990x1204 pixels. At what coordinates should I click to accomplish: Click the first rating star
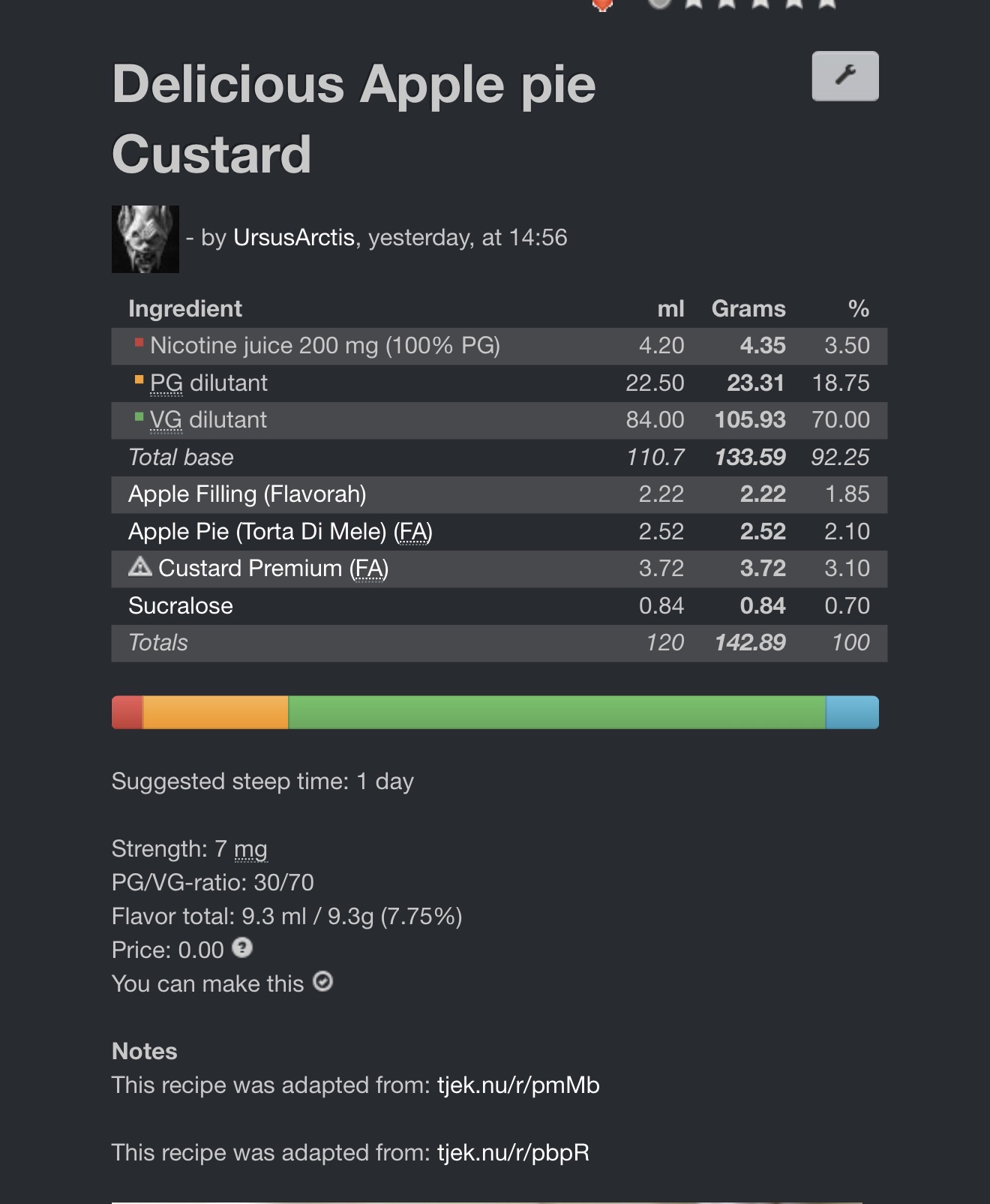pos(694,3)
